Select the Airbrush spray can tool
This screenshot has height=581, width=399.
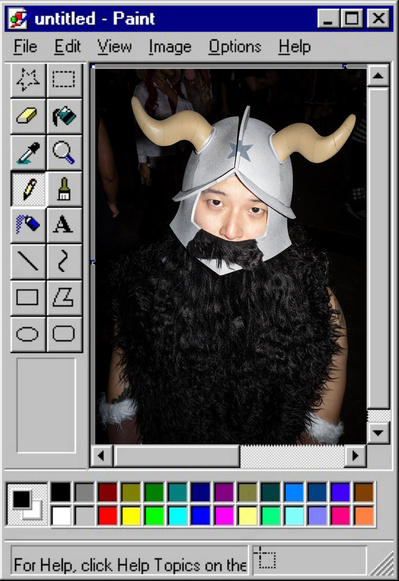pyautogui.click(x=28, y=225)
